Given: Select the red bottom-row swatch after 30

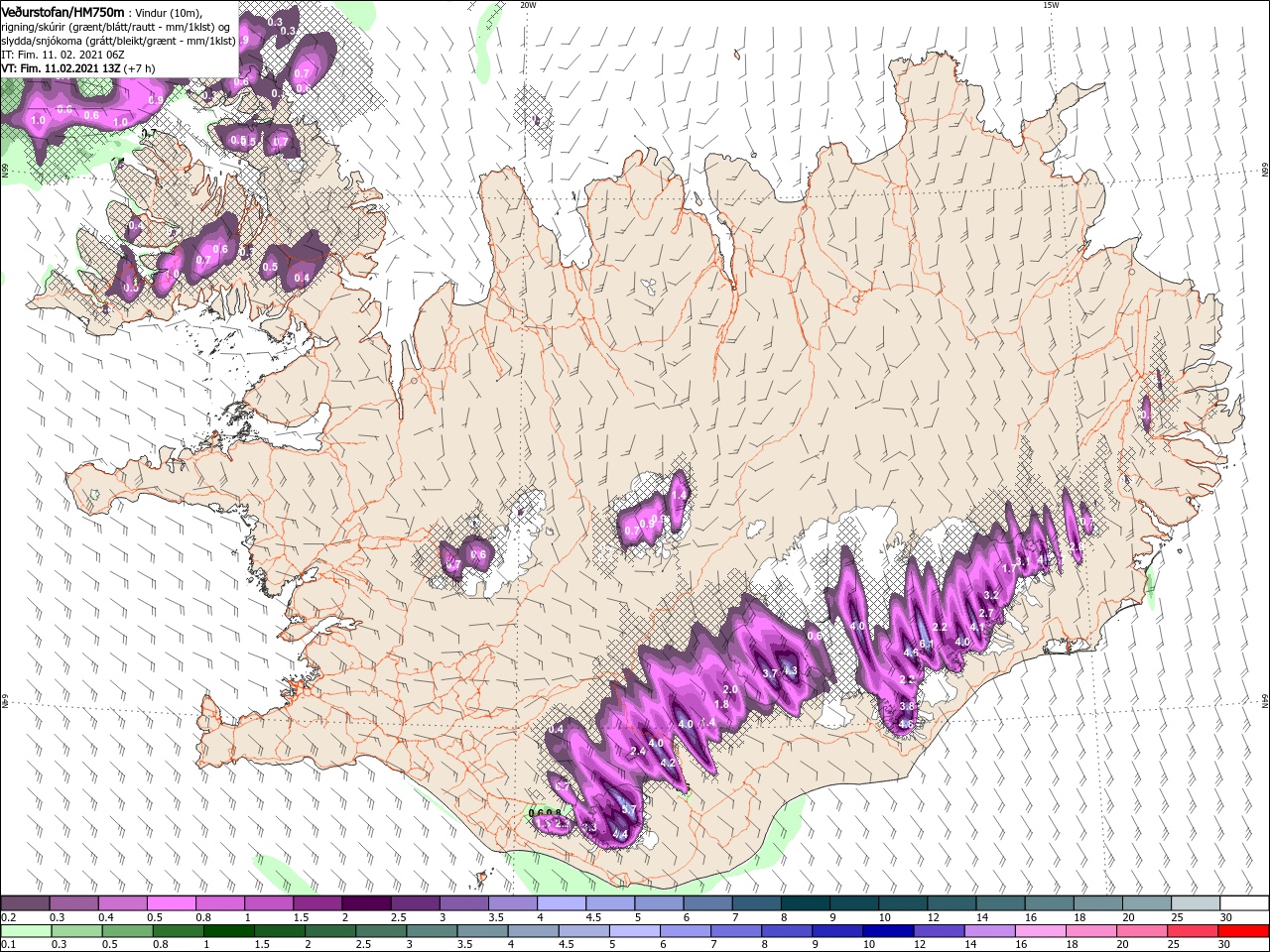Looking at the screenshot, I should point(1244,931).
